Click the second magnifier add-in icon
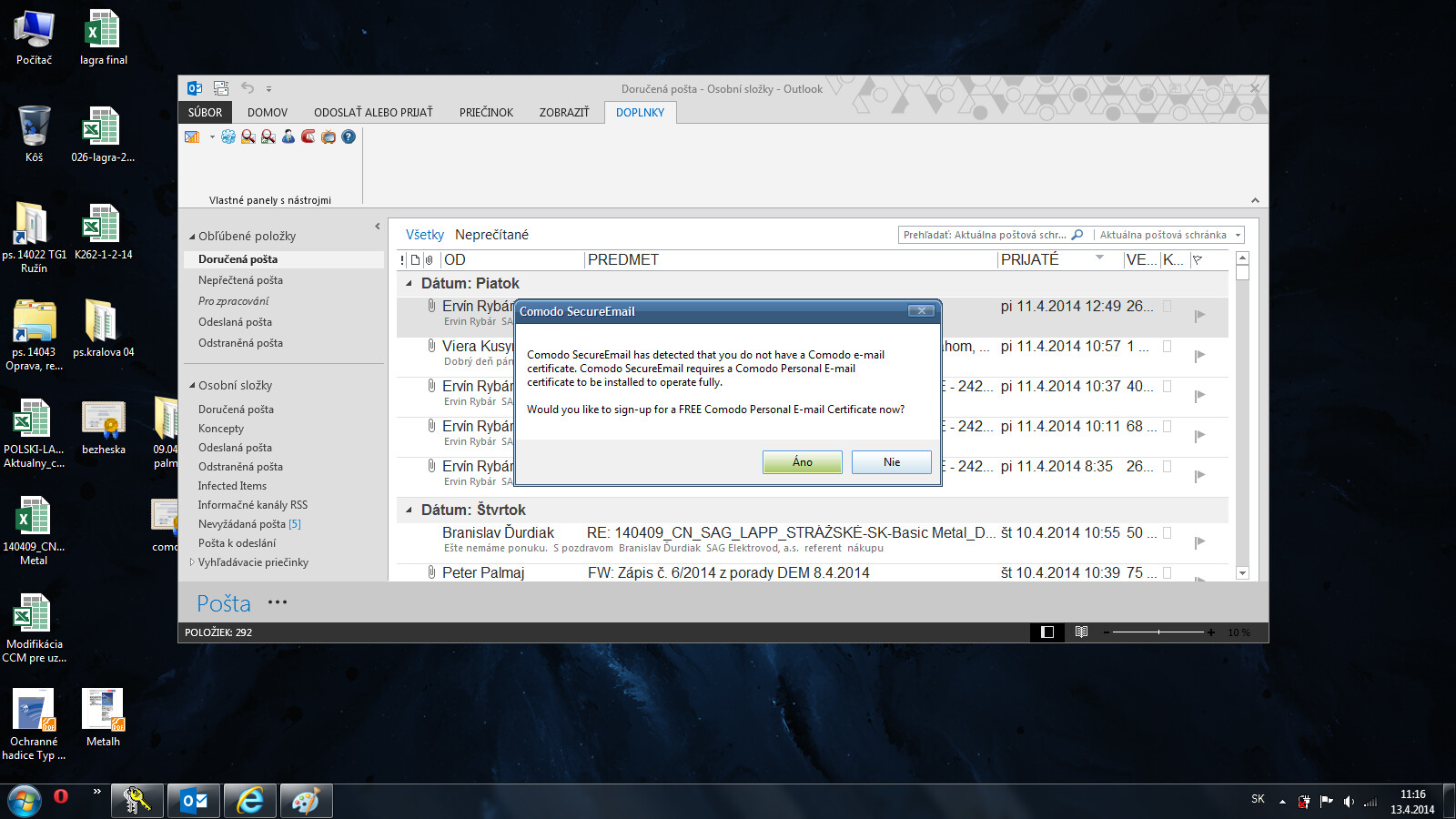 pos(268,136)
